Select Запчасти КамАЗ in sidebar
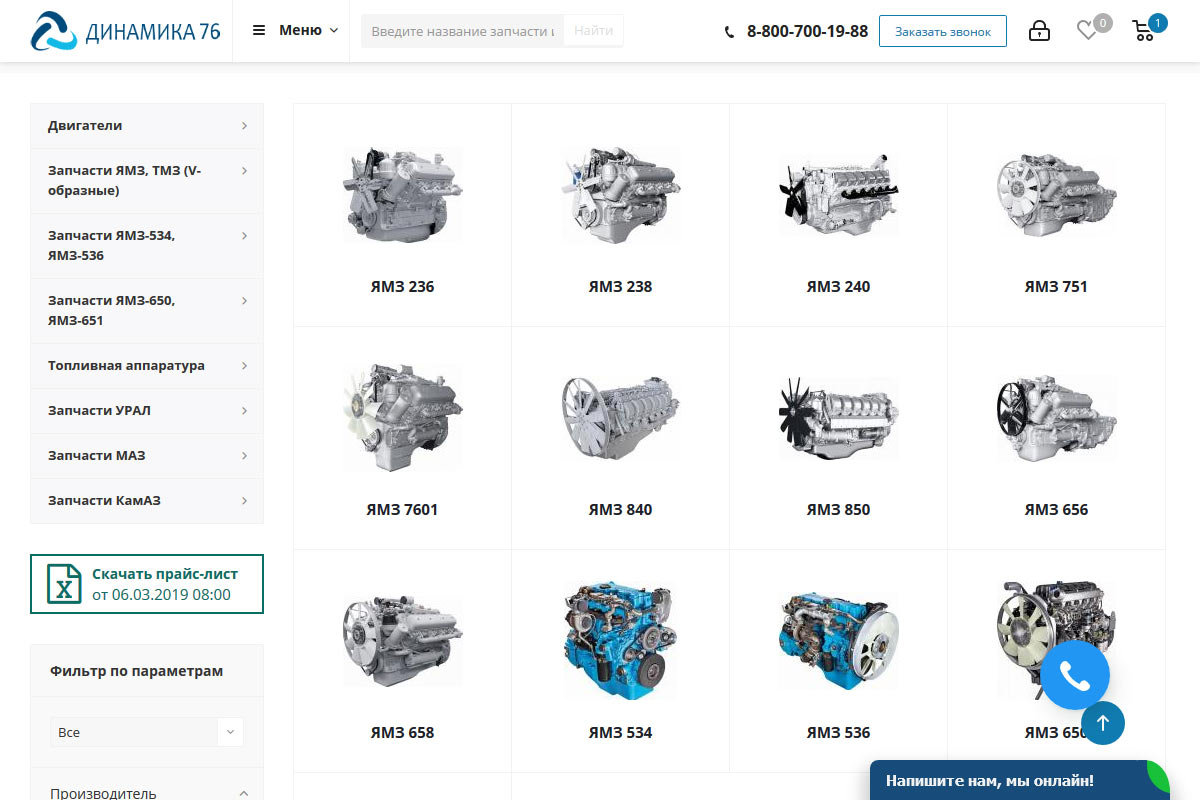This screenshot has width=1200, height=800. coord(104,501)
